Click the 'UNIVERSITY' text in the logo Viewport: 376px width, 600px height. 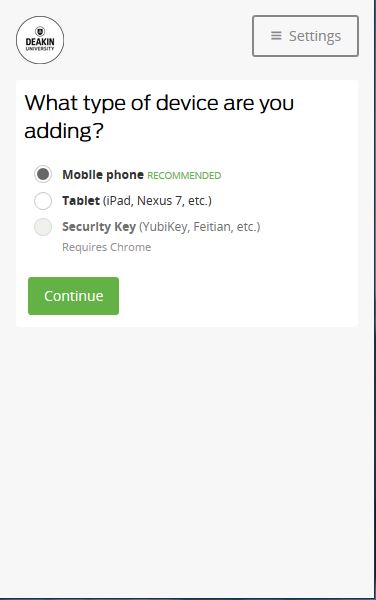coord(40,49)
